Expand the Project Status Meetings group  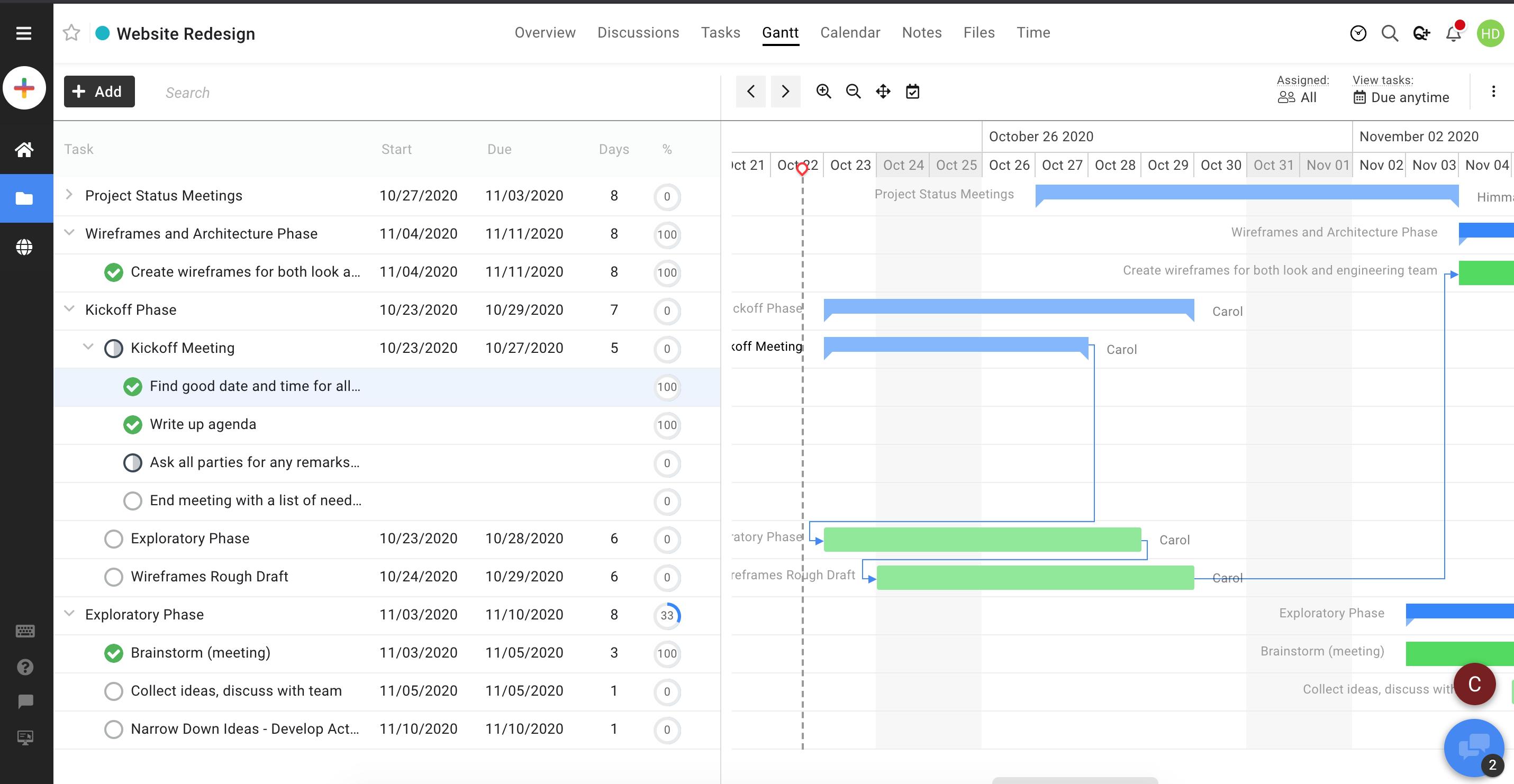click(x=69, y=195)
